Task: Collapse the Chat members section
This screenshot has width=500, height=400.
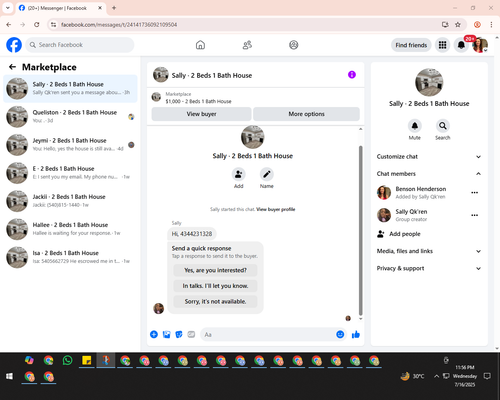Action: point(429,174)
